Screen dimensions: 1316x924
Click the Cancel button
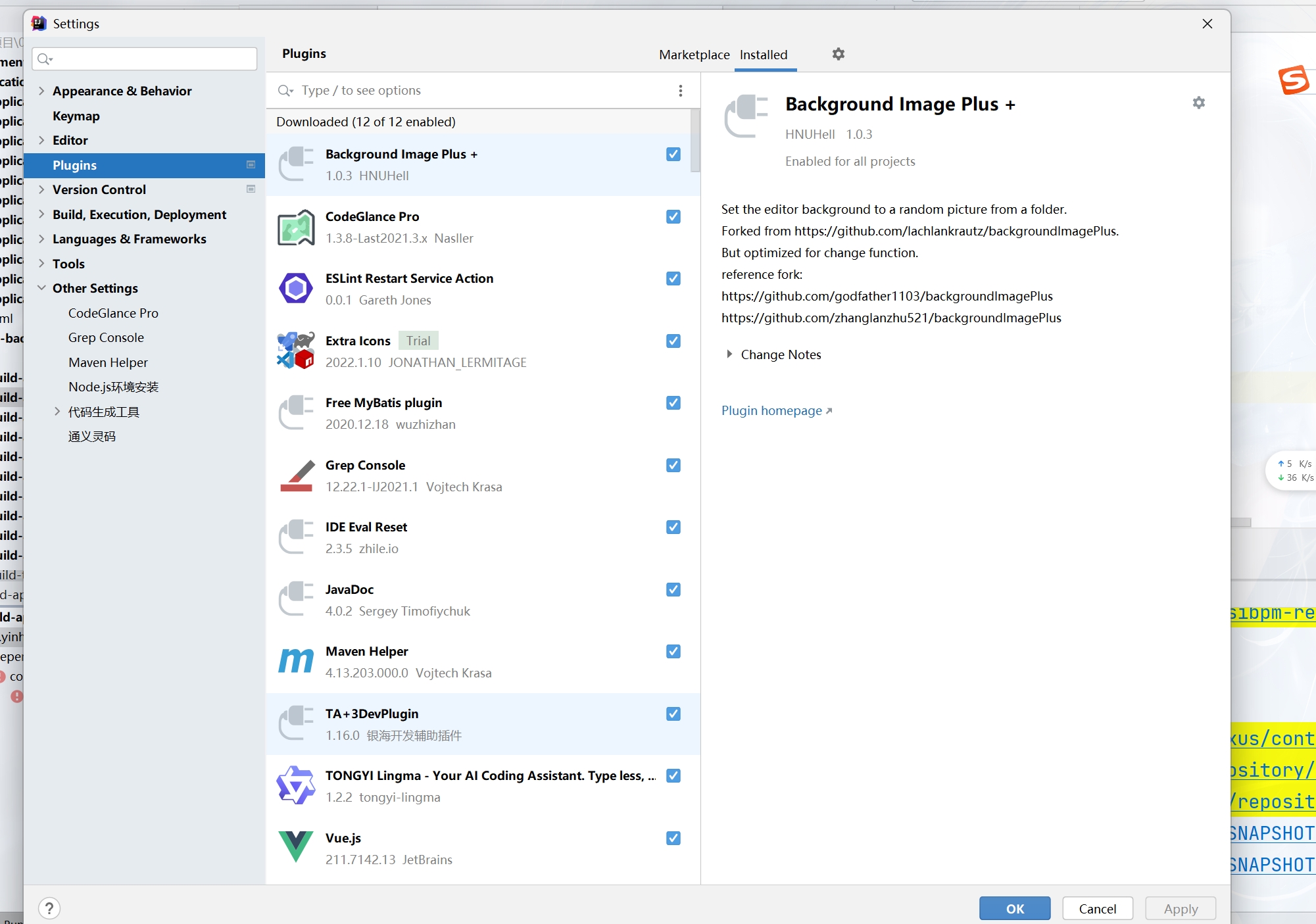[x=1097, y=908]
